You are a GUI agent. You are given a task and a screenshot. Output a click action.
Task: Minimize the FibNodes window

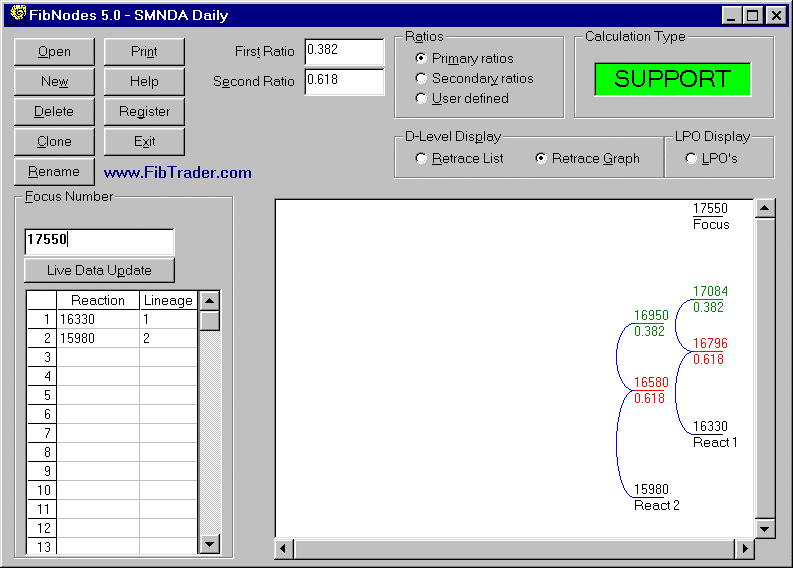click(731, 15)
